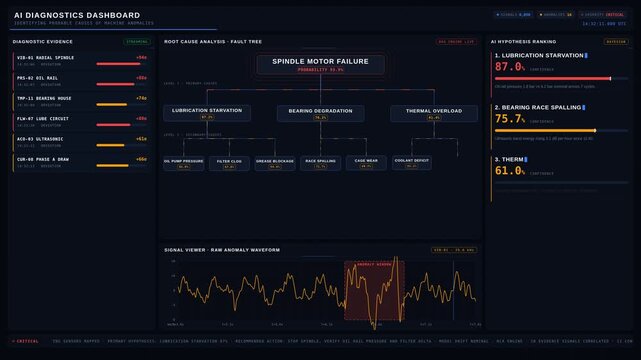641x360 pixels.
Task: Select the Filter Clog leaf node
Action: click(x=229, y=163)
